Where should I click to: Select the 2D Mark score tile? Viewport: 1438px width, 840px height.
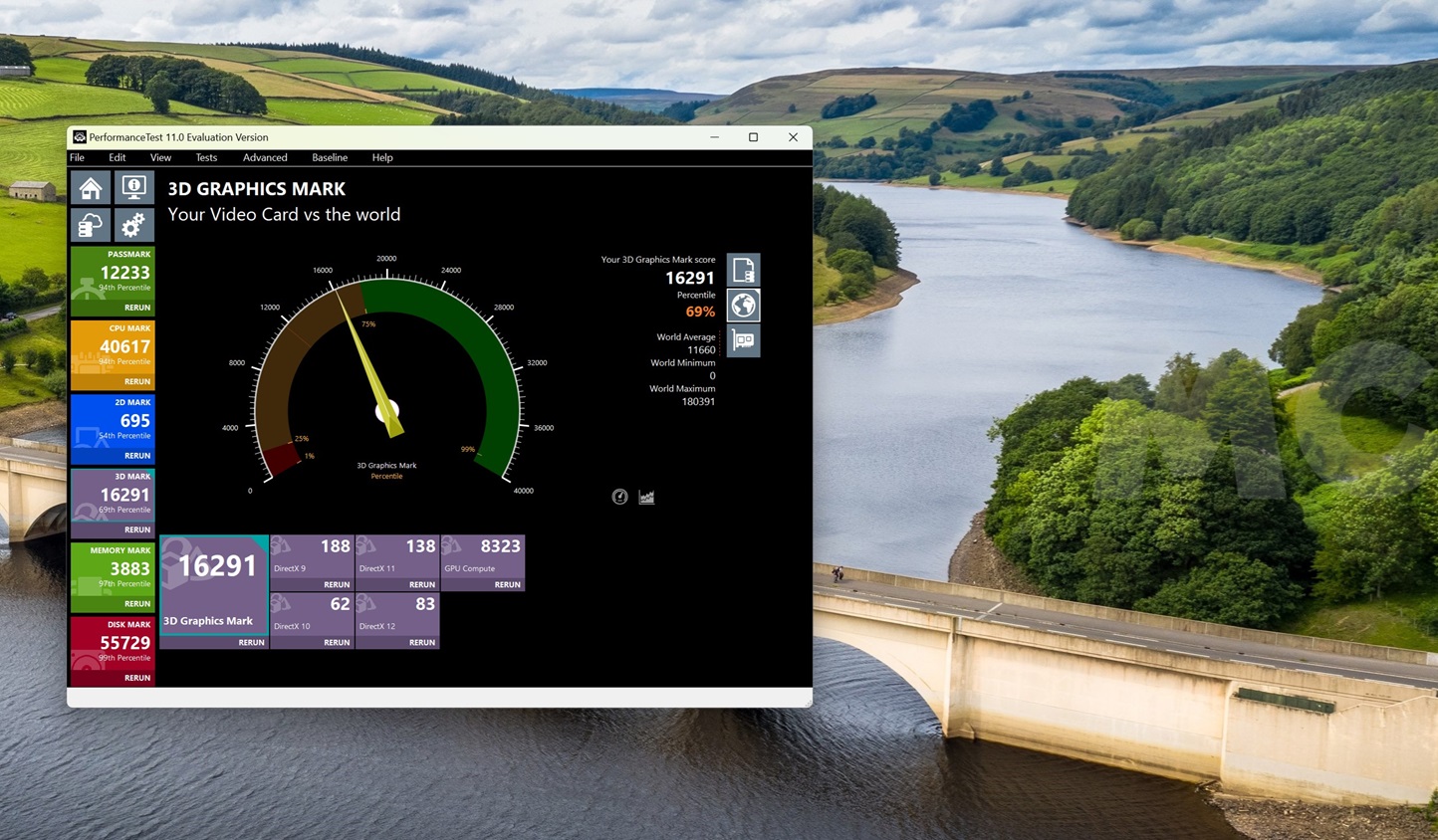pos(113,421)
